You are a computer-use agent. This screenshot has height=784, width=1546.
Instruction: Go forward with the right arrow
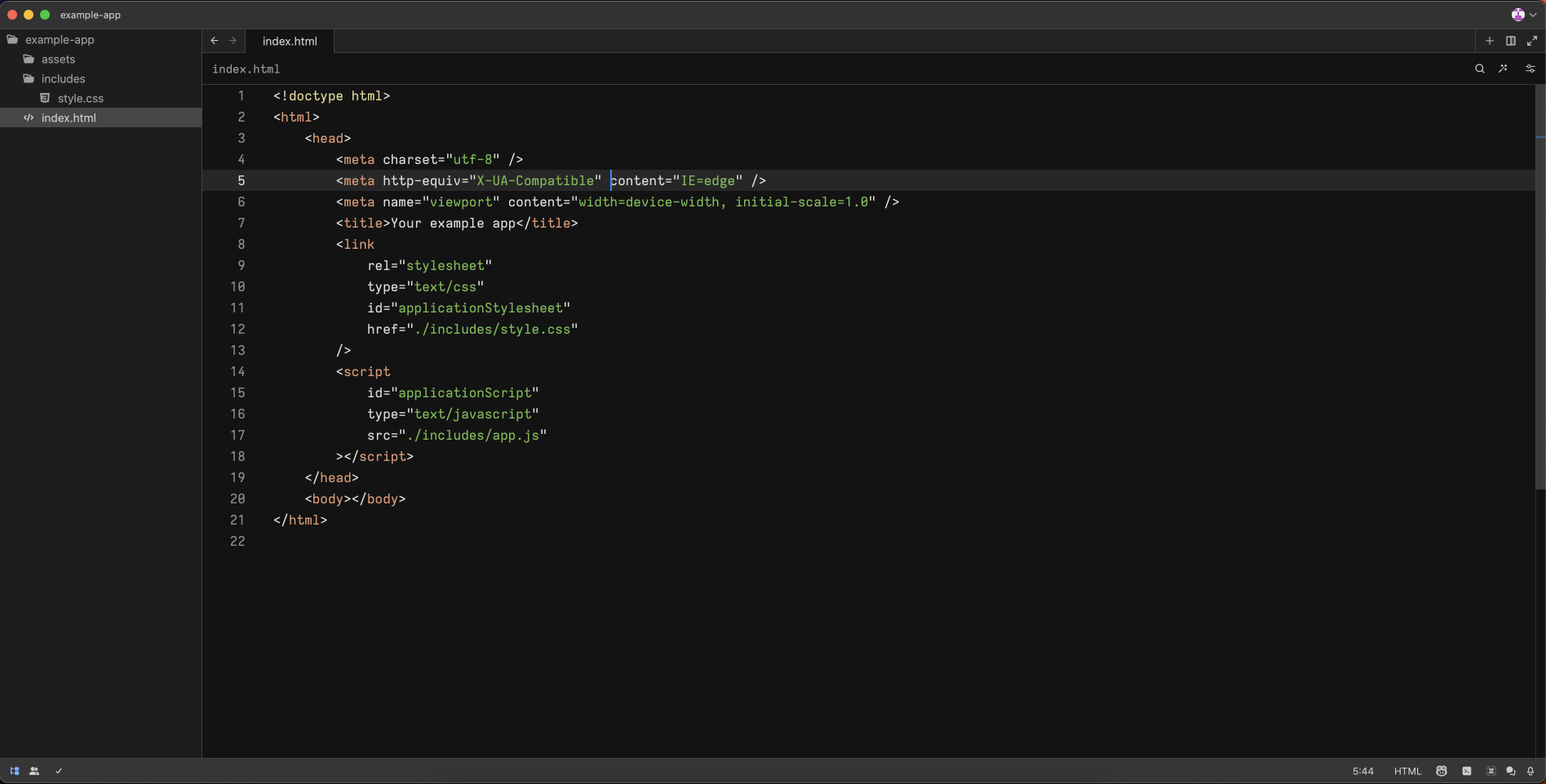(x=233, y=41)
